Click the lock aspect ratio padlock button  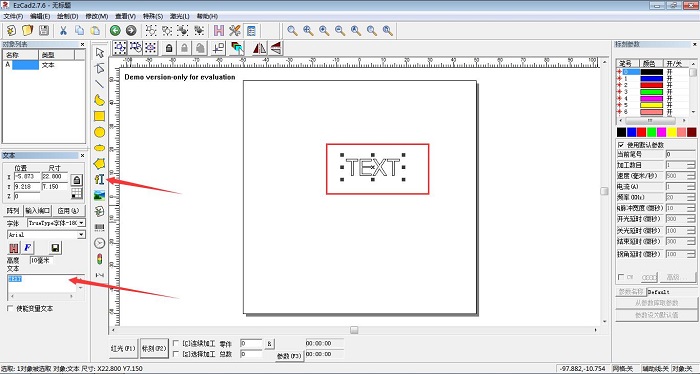tap(77, 180)
